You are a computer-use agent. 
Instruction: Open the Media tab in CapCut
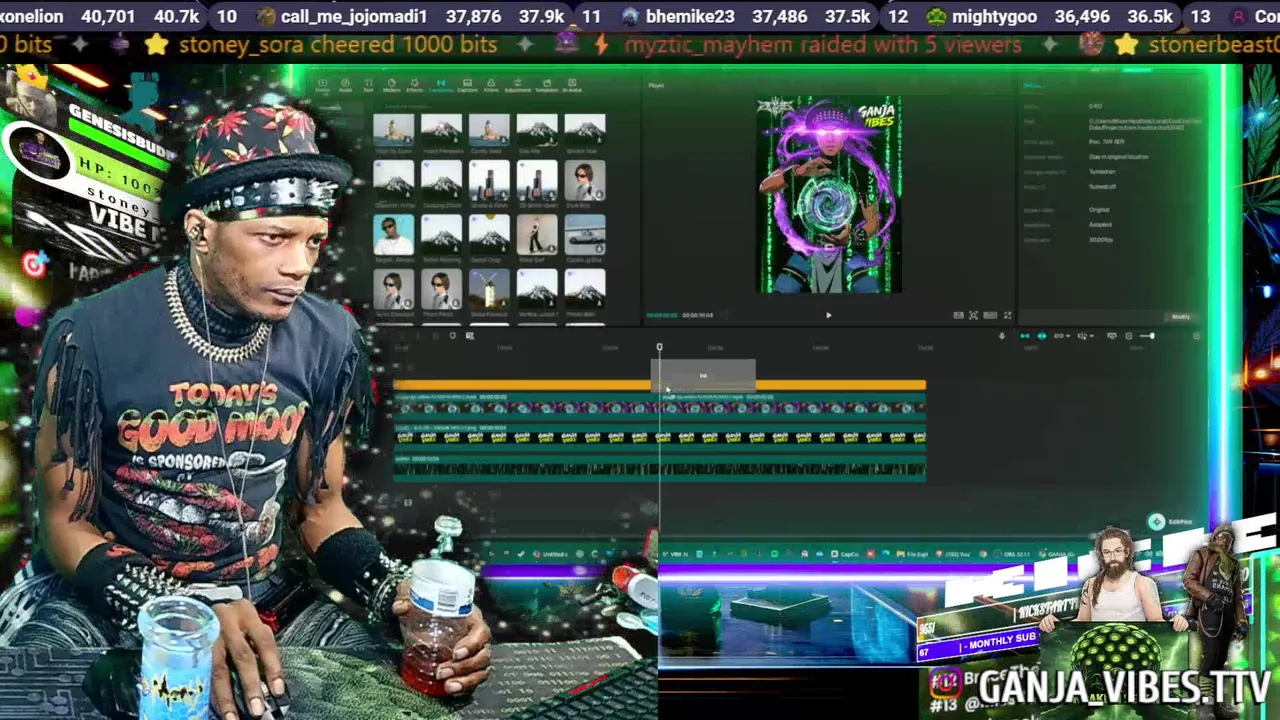[322, 85]
